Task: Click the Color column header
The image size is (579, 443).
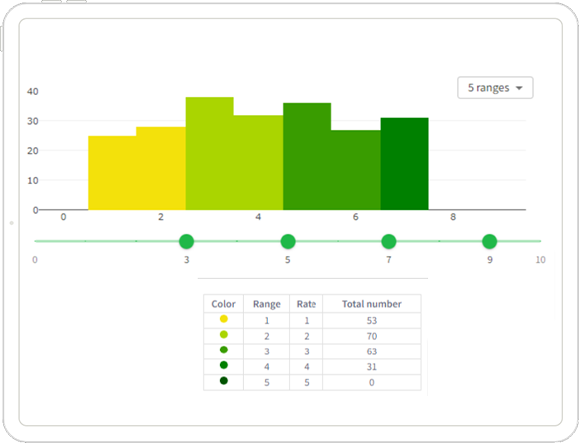Action: pyautogui.click(x=223, y=304)
